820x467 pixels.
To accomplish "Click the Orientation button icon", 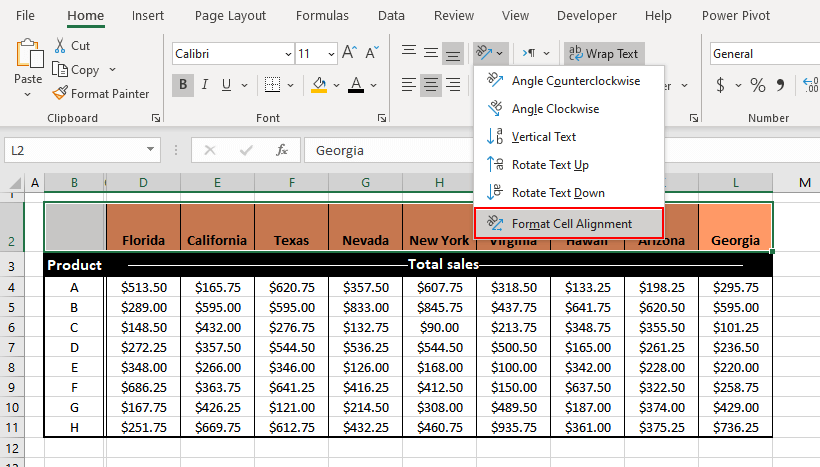I will (x=484, y=53).
